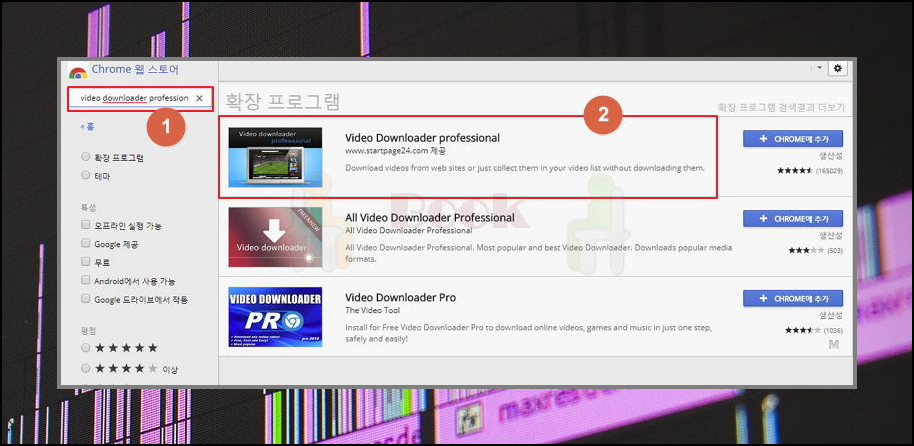This screenshot has width=914, height=446.
Task: Select the five star rating filter
Action: coord(86,348)
